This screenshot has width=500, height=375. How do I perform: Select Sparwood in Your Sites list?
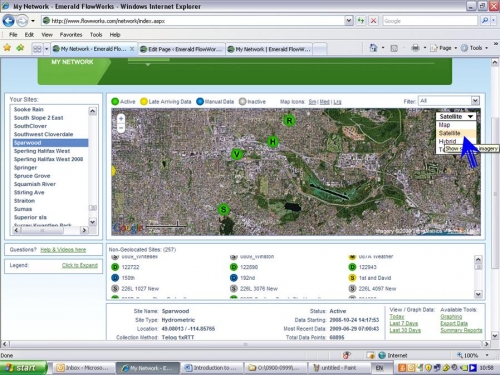pos(50,143)
